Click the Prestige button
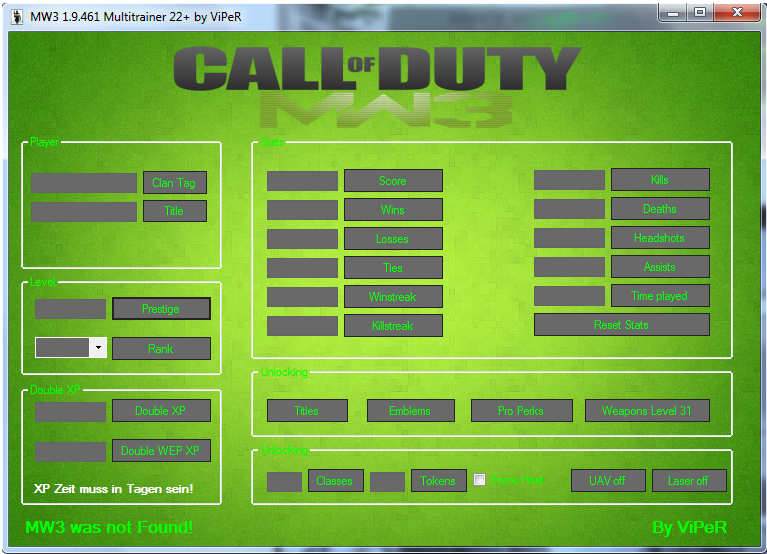 (x=161, y=309)
